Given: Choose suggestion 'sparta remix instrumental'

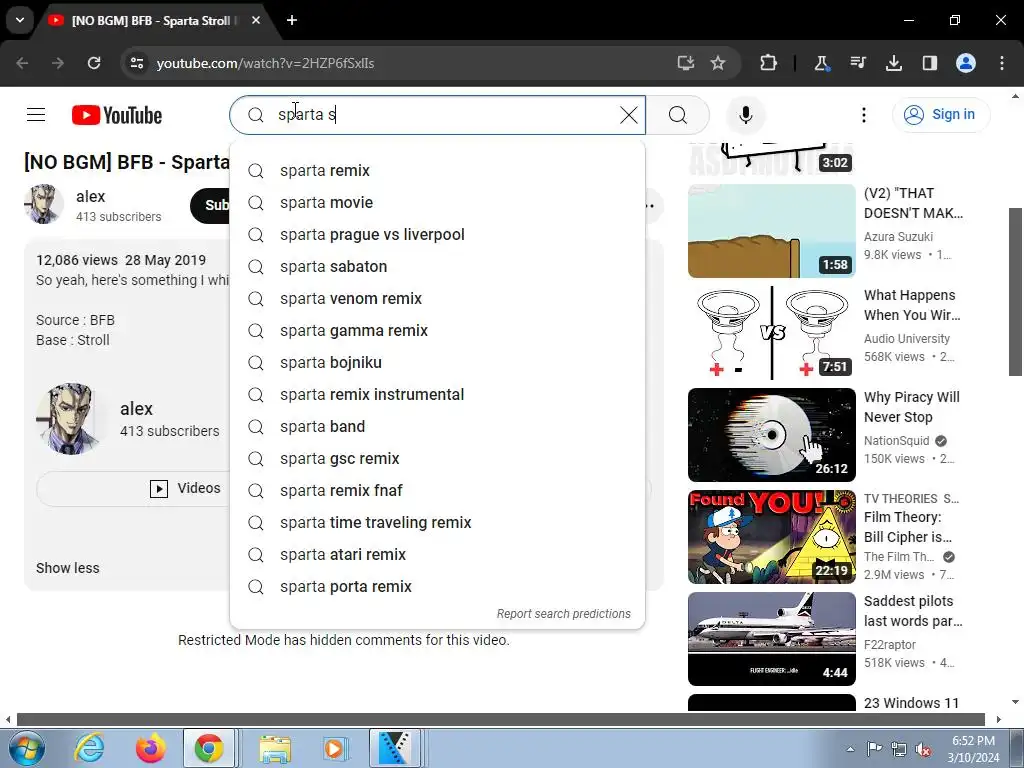Looking at the screenshot, I should coord(438,394).
